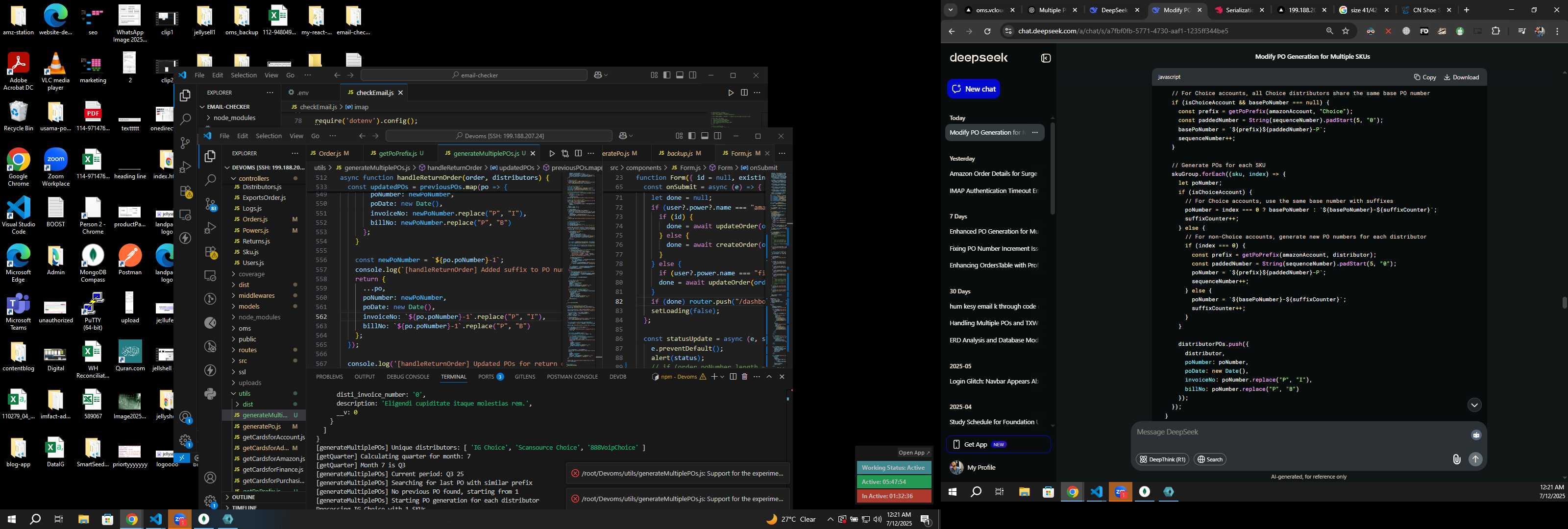The image size is (1568, 529).
Task: Toggle panel visibility in email-checker window
Action: pos(680,75)
